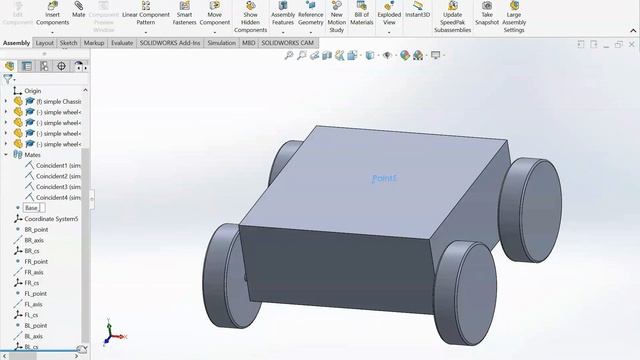Viewport: 640px width, 360px height.
Task: Open the DimXpertManager tab
Action: [61, 66]
